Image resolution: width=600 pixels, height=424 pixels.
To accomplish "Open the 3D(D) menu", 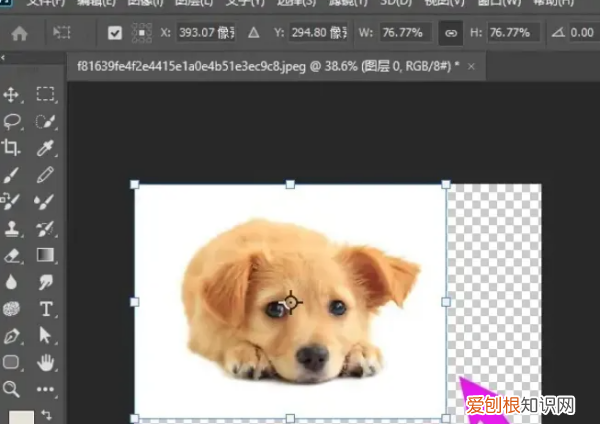I will [396, 3].
